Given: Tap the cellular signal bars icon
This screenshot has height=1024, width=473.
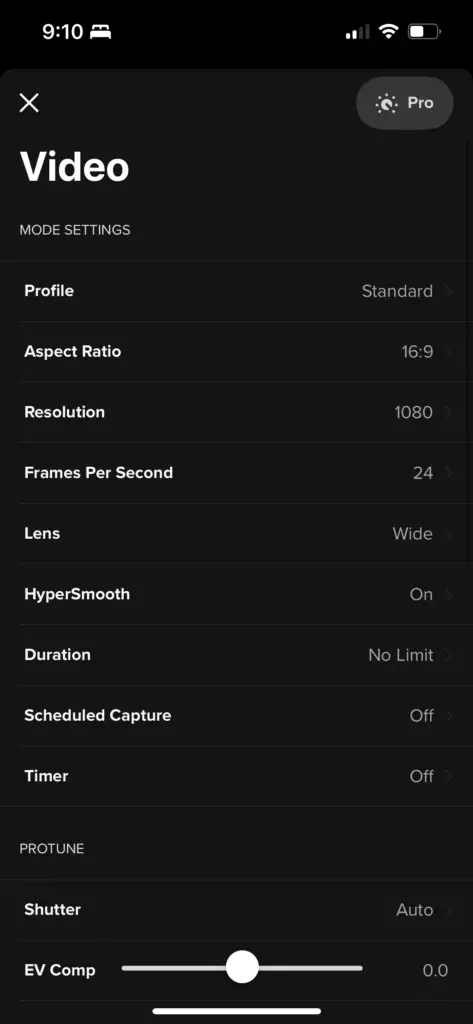Looking at the screenshot, I should click(357, 31).
